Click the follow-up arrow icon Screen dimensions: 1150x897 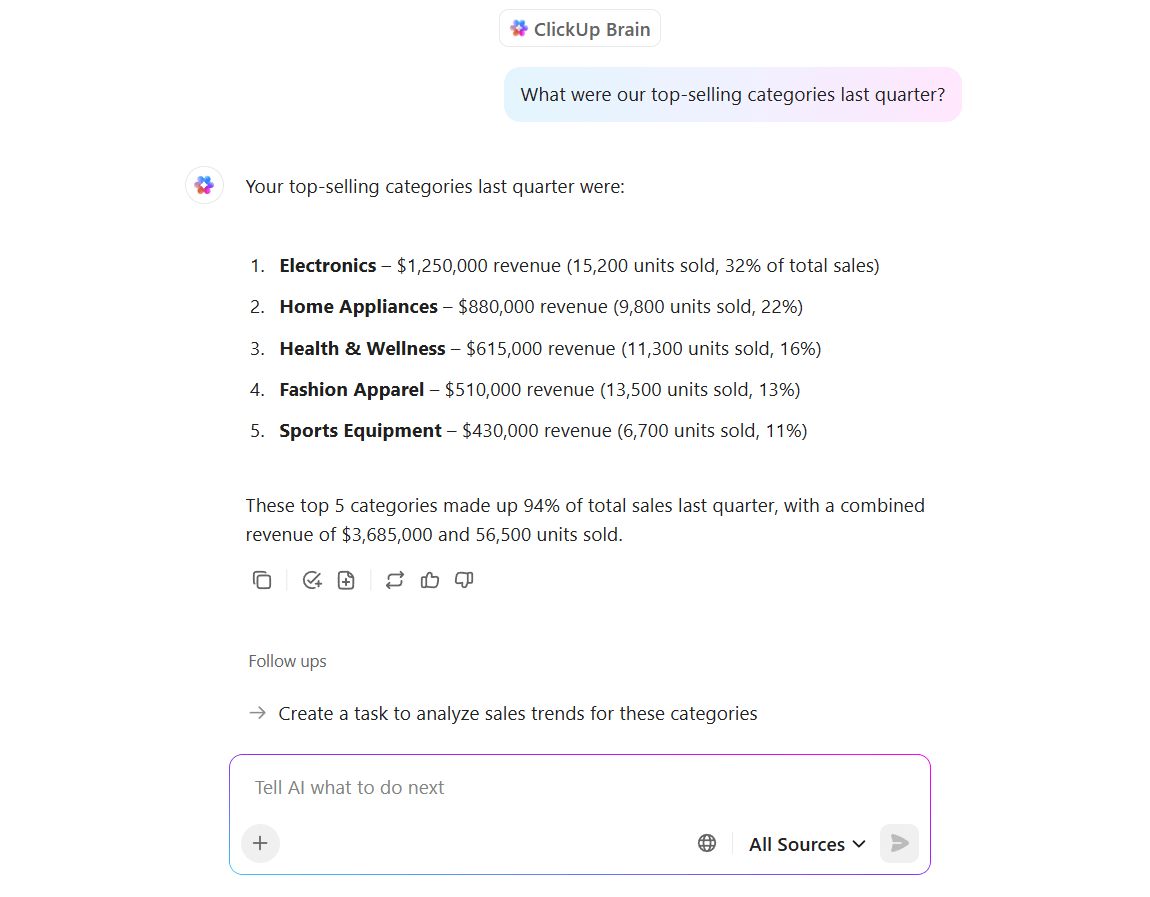coord(256,713)
